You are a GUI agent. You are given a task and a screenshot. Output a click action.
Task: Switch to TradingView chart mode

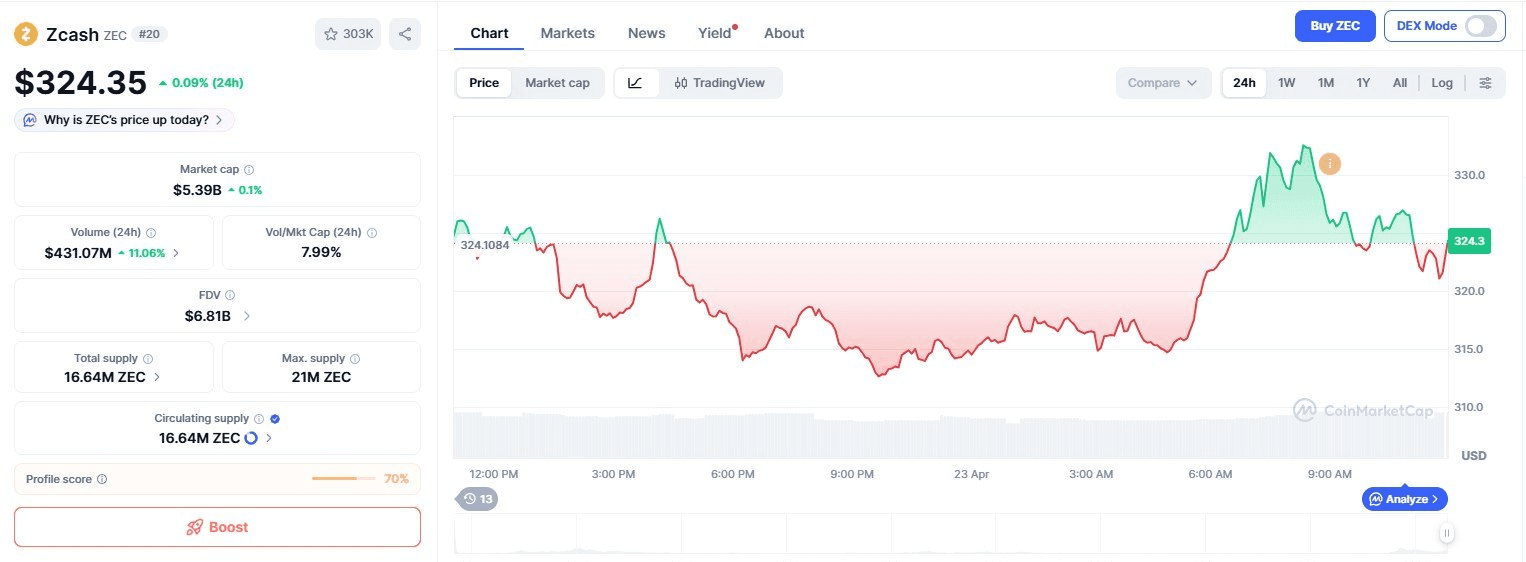point(720,83)
